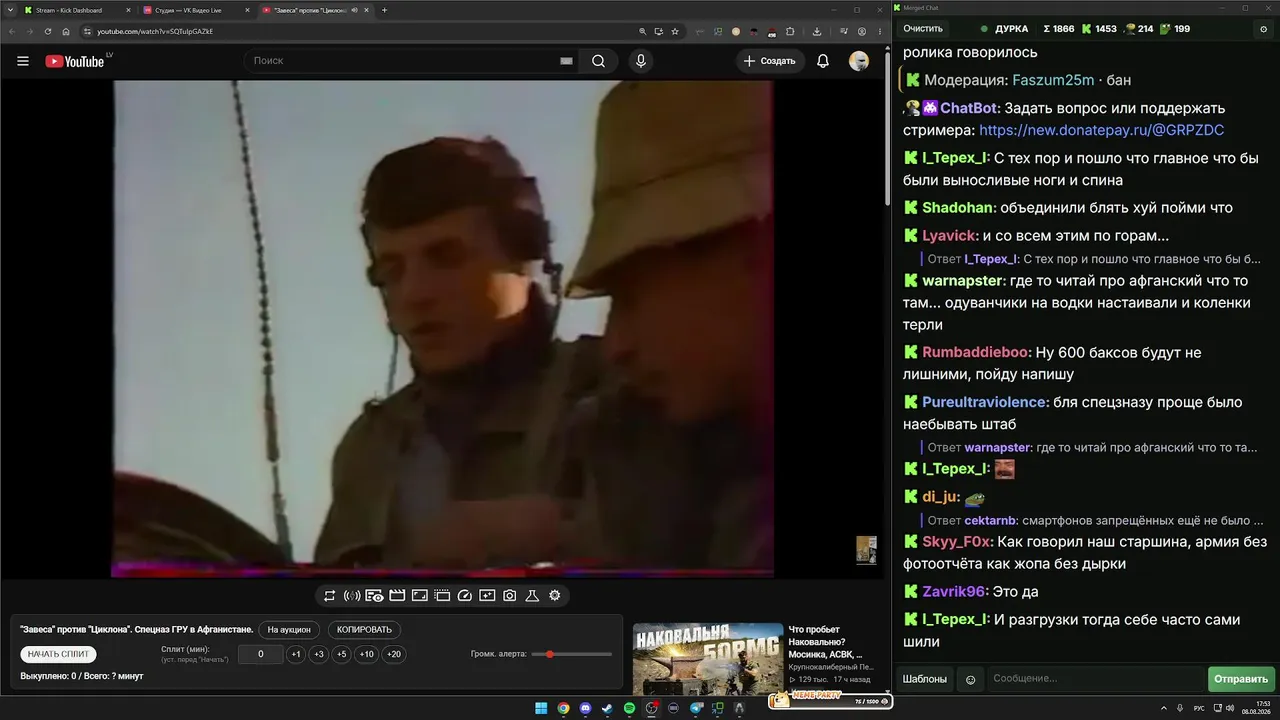Switch to Stream - Kick Dashboard tab
Image resolution: width=1280 pixels, height=720 pixels.
click(x=77, y=10)
